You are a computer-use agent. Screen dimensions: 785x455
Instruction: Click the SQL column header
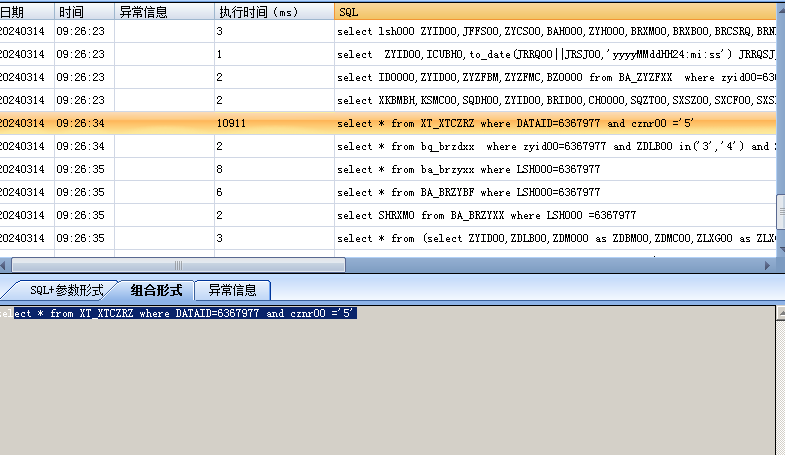[x=556, y=12]
